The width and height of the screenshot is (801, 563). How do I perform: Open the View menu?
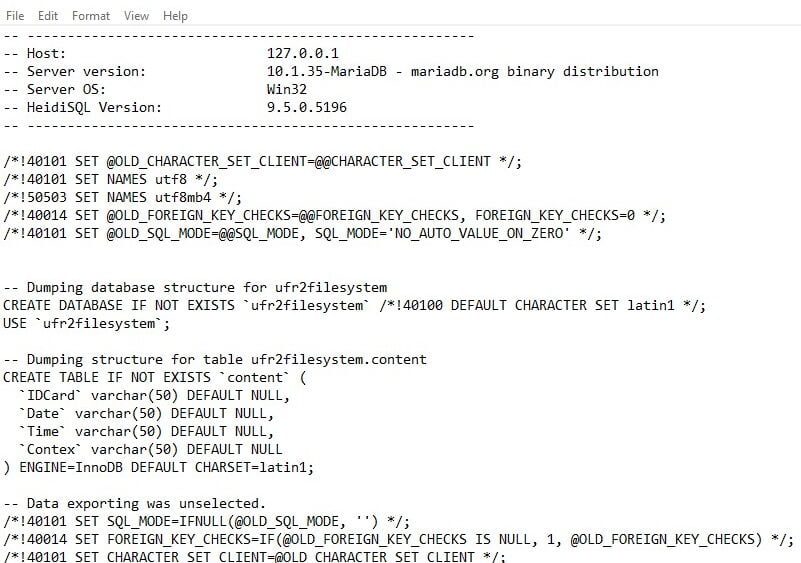(136, 16)
